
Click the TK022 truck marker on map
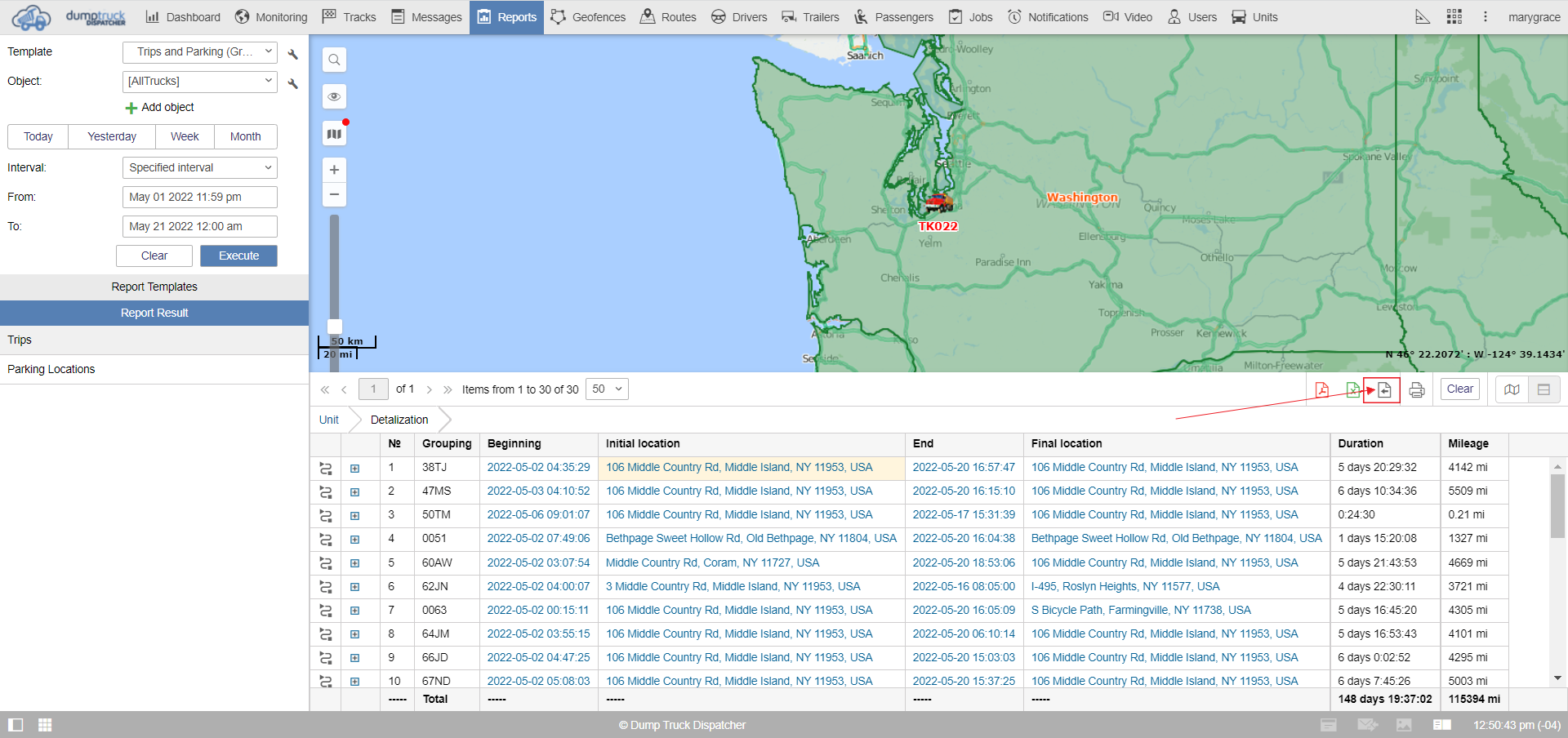pyautogui.click(x=938, y=202)
